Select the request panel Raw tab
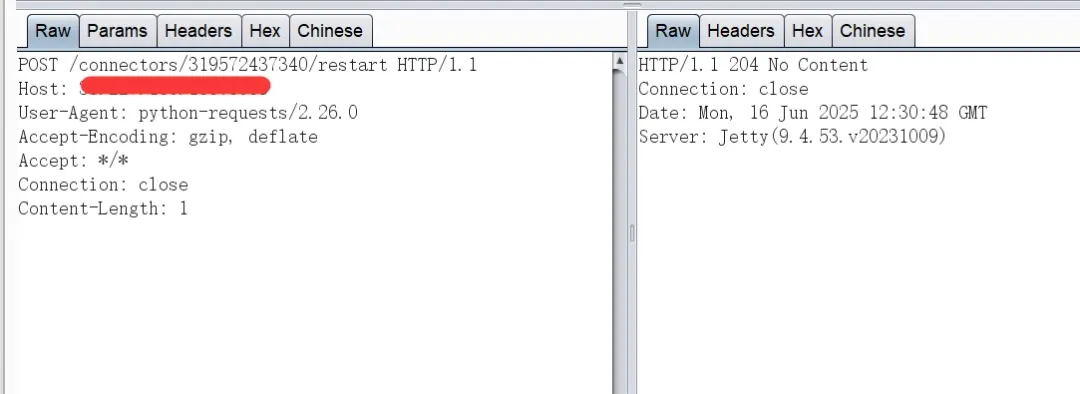 click(53, 31)
